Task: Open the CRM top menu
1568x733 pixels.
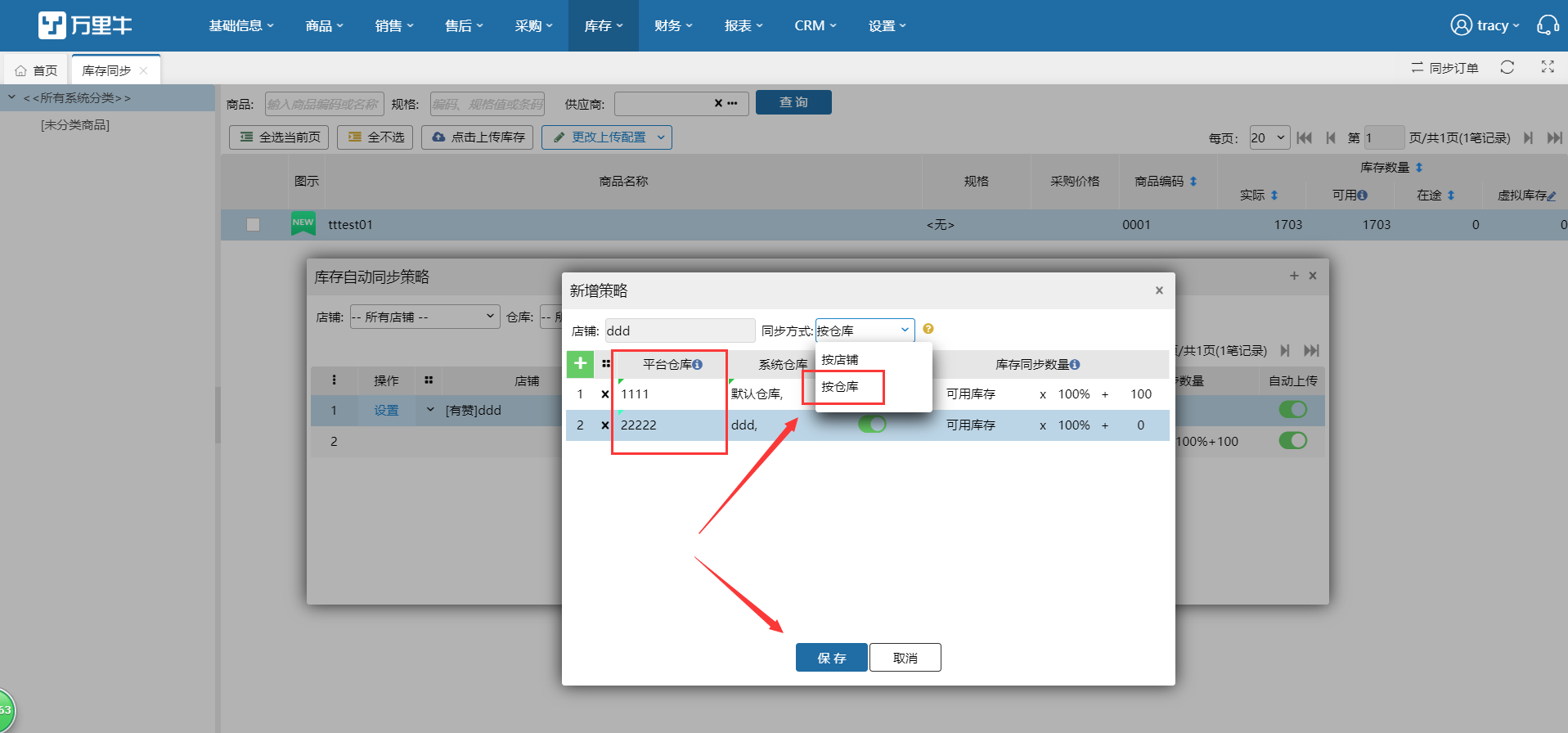Action: point(815,25)
